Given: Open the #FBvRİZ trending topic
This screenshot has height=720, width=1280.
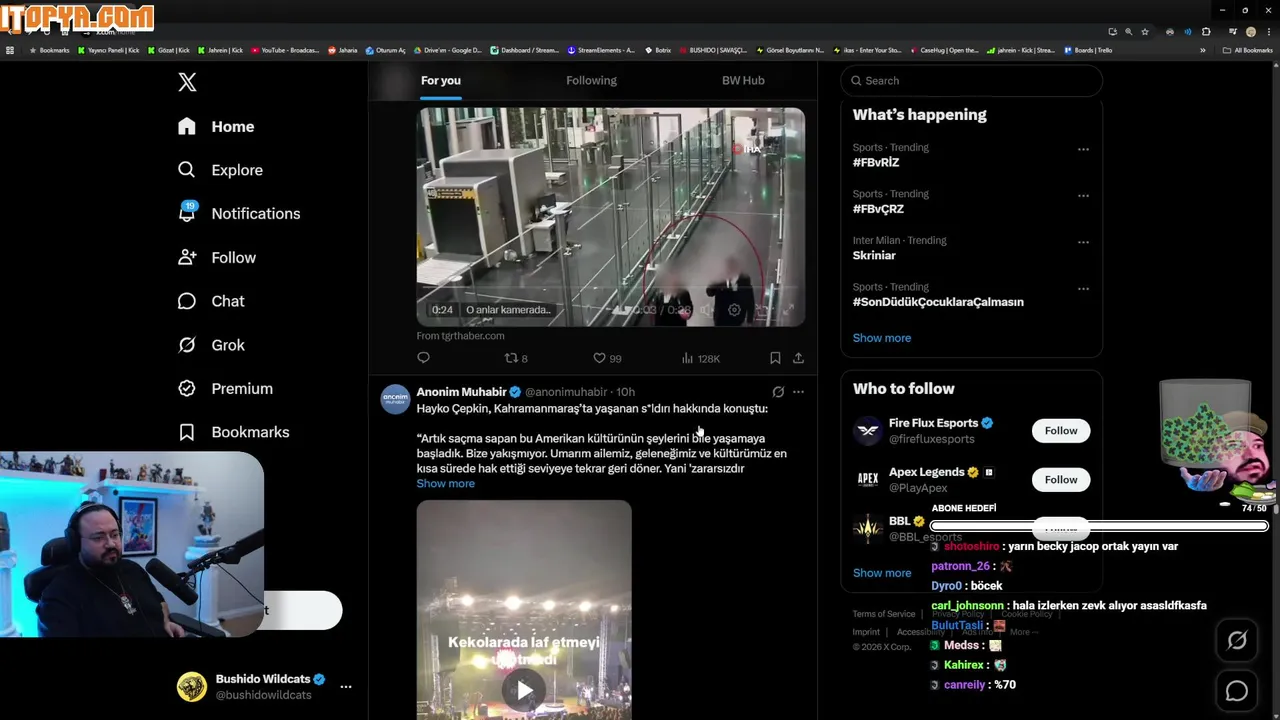Looking at the screenshot, I should tap(876, 163).
